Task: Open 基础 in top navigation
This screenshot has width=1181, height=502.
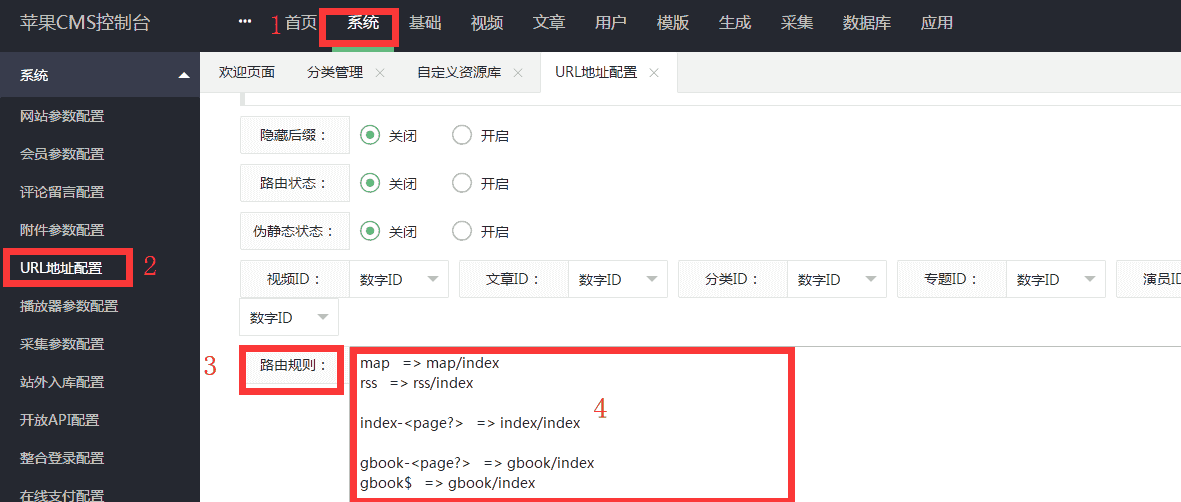Action: point(425,23)
